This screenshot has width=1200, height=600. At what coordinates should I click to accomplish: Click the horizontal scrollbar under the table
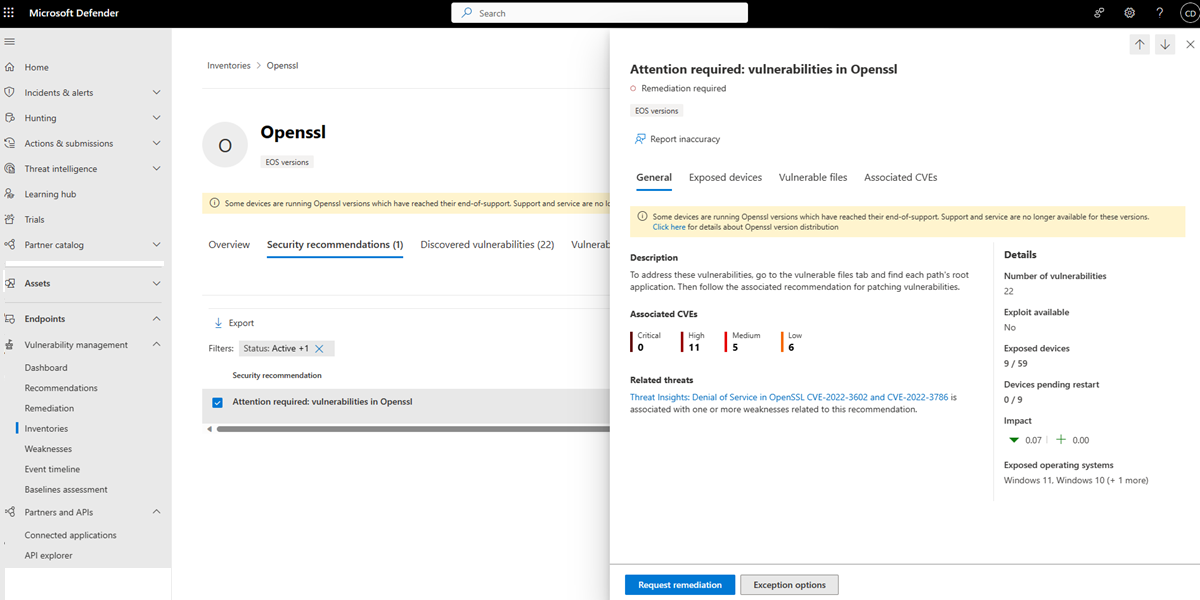[412, 429]
